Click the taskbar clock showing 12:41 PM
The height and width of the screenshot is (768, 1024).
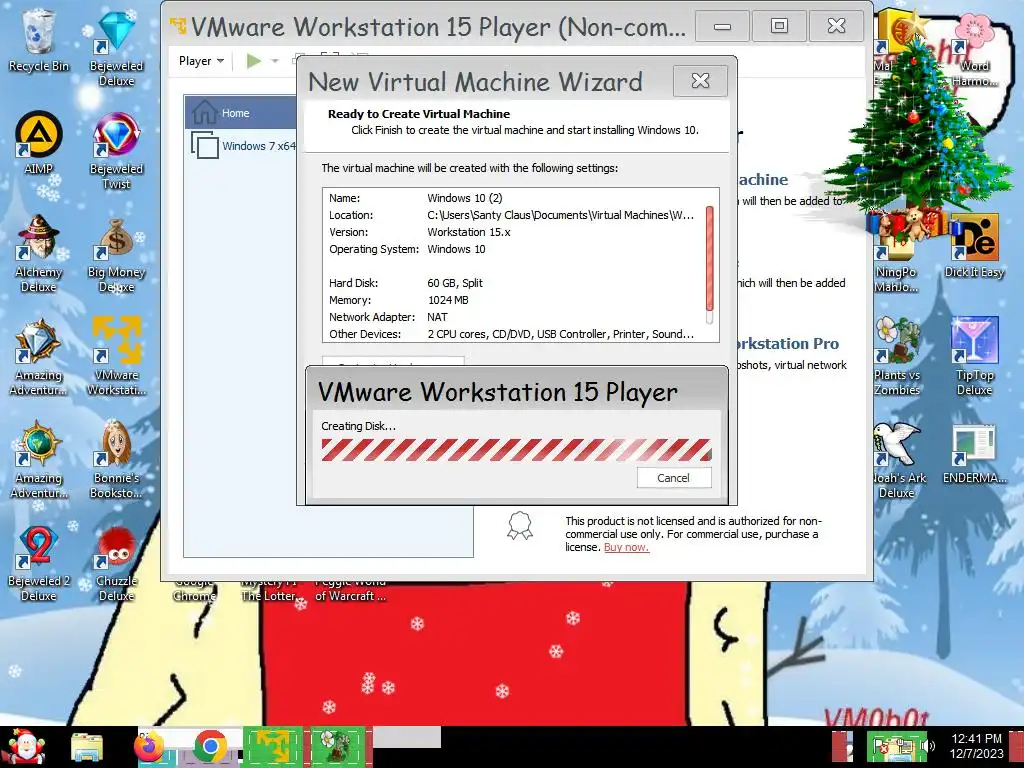point(976,746)
